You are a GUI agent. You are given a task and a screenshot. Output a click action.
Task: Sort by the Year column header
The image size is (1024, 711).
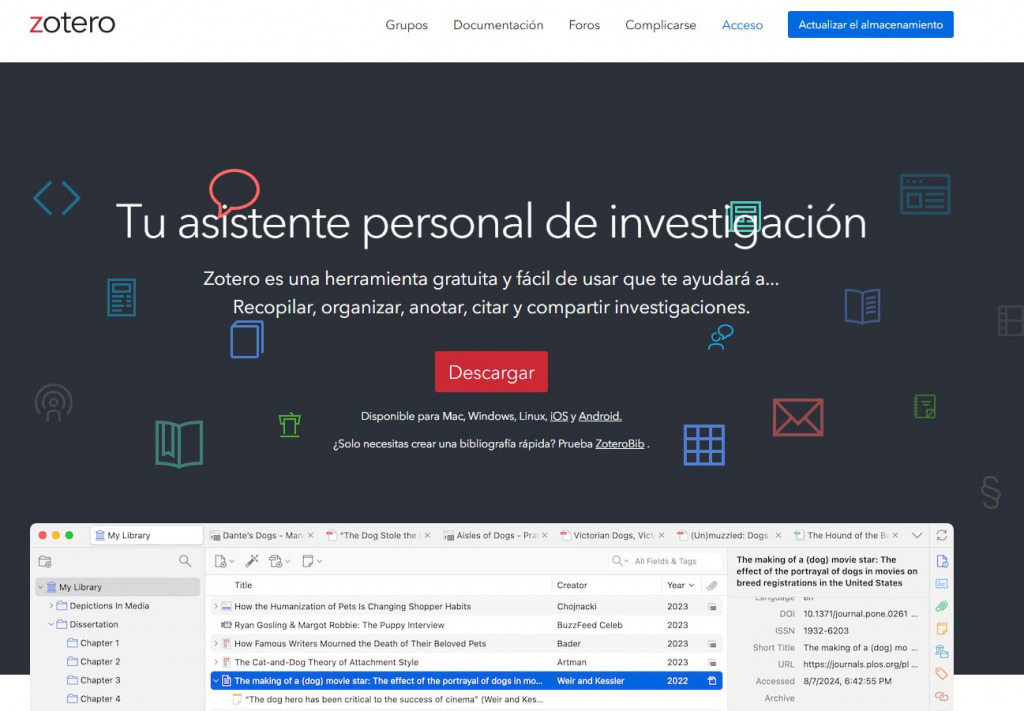coord(680,586)
